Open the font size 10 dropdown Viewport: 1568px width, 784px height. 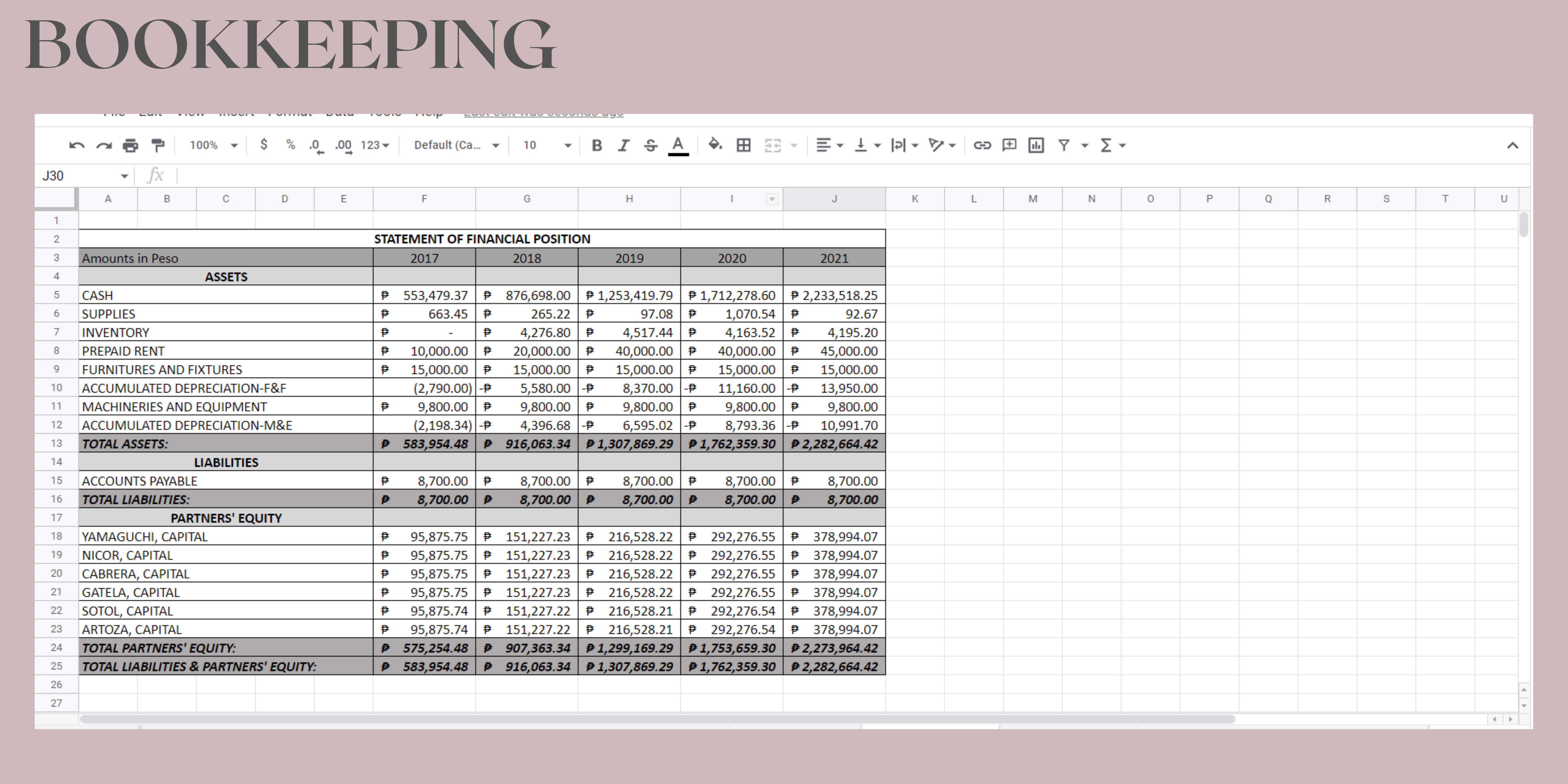coord(547,145)
